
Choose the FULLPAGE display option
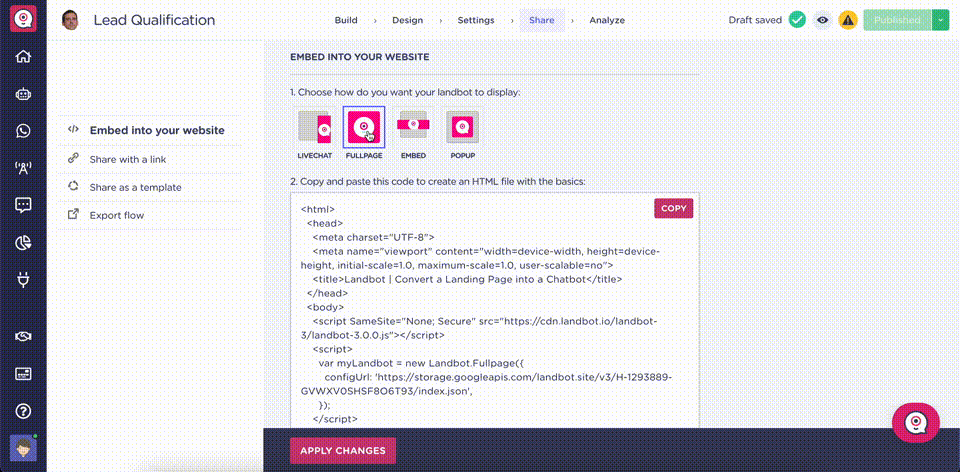pos(364,133)
